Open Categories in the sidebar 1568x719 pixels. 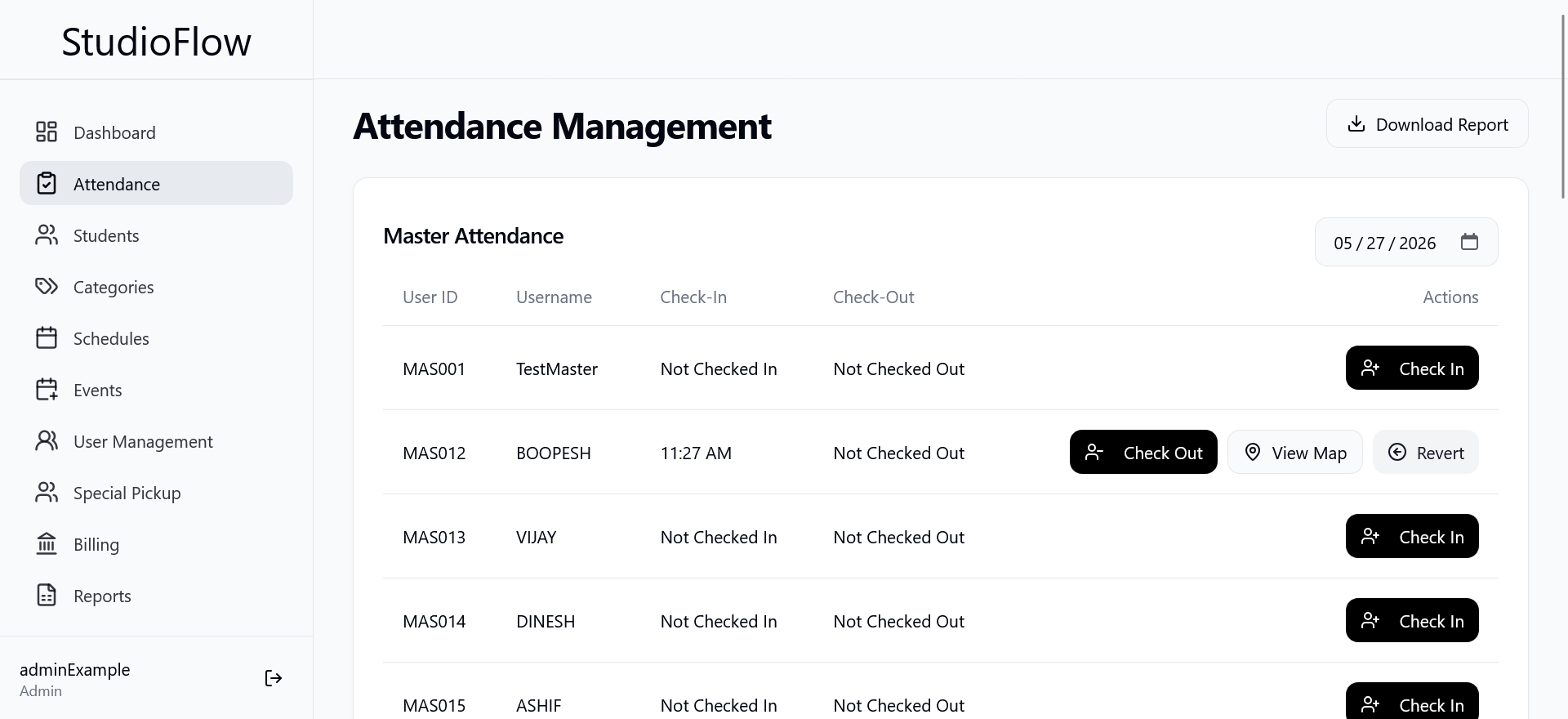pyautogui.click(x=156, y=286)
